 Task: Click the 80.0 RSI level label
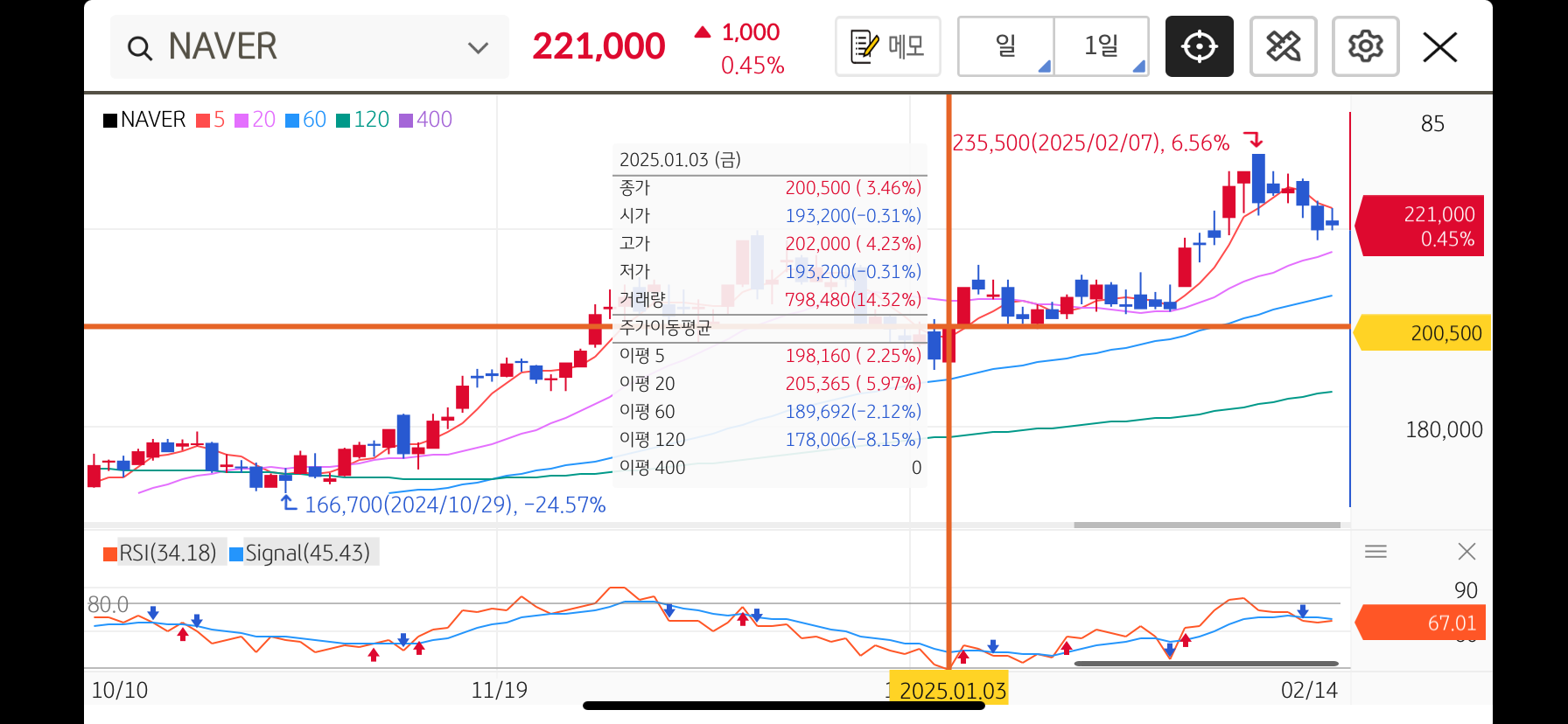click(108, 604)
